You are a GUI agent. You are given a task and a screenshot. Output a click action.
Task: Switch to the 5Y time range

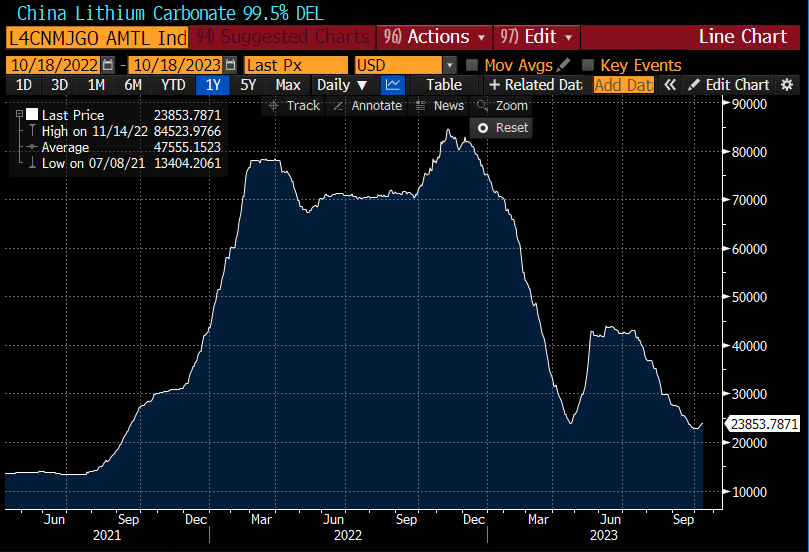click(248, 85)
